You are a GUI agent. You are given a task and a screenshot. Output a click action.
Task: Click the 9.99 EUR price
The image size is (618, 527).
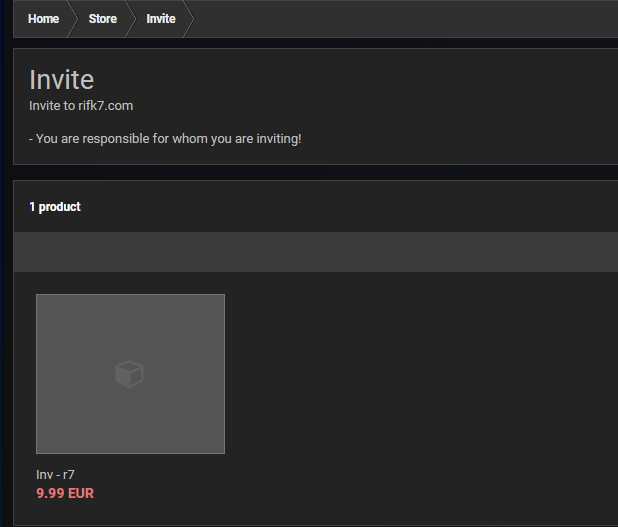pyautogui.click(x=65, y=493)
